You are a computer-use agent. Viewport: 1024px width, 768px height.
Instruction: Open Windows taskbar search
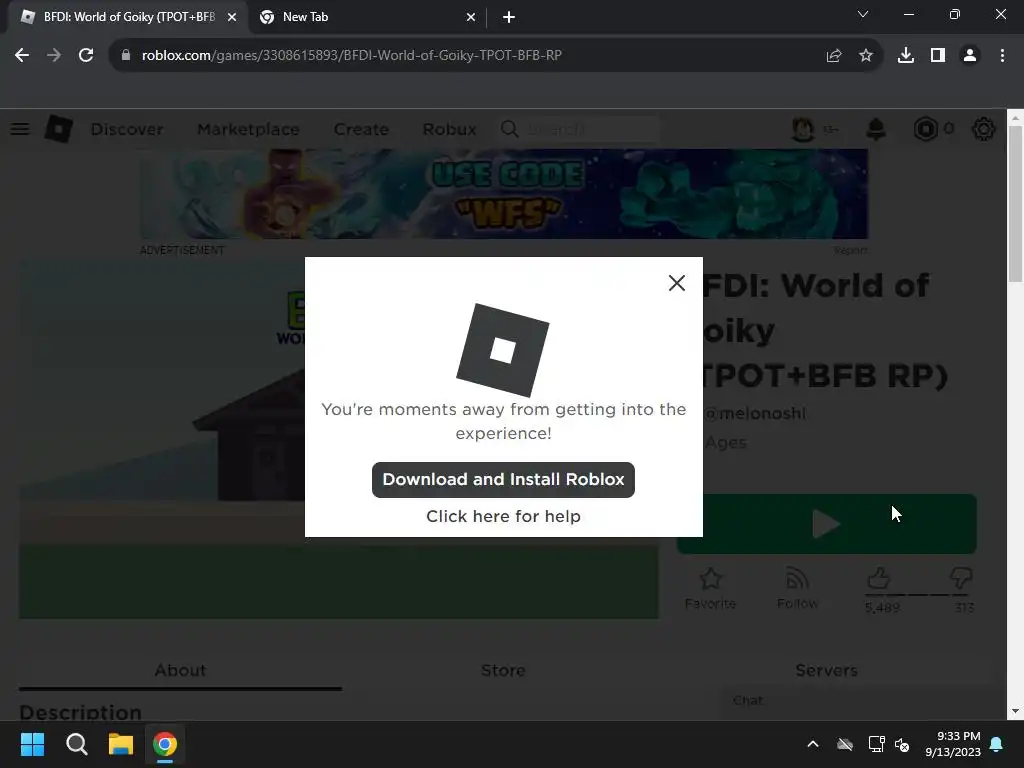pos(76,744)
